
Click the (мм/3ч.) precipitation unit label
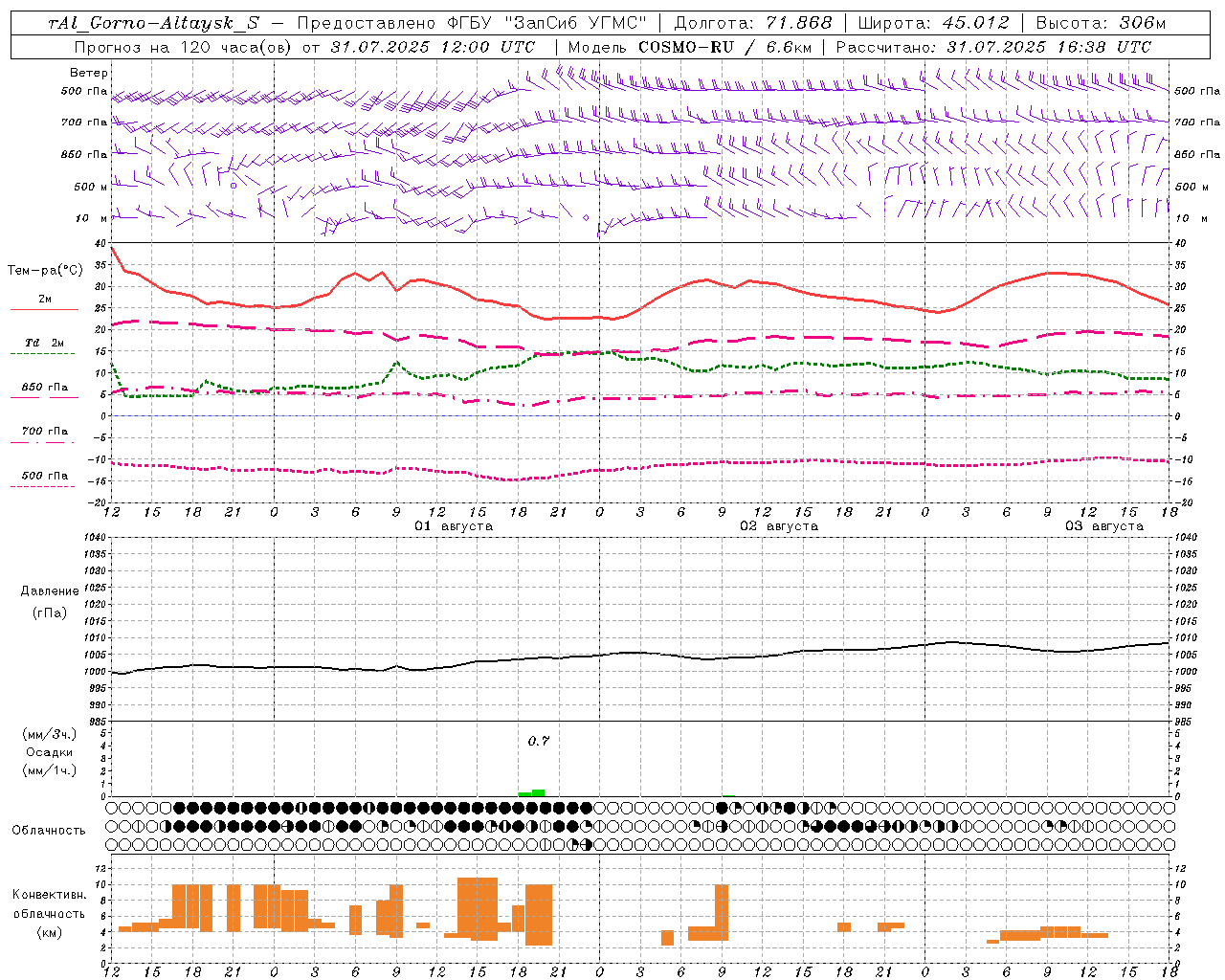pyautogui.click(x=50, y=734)
